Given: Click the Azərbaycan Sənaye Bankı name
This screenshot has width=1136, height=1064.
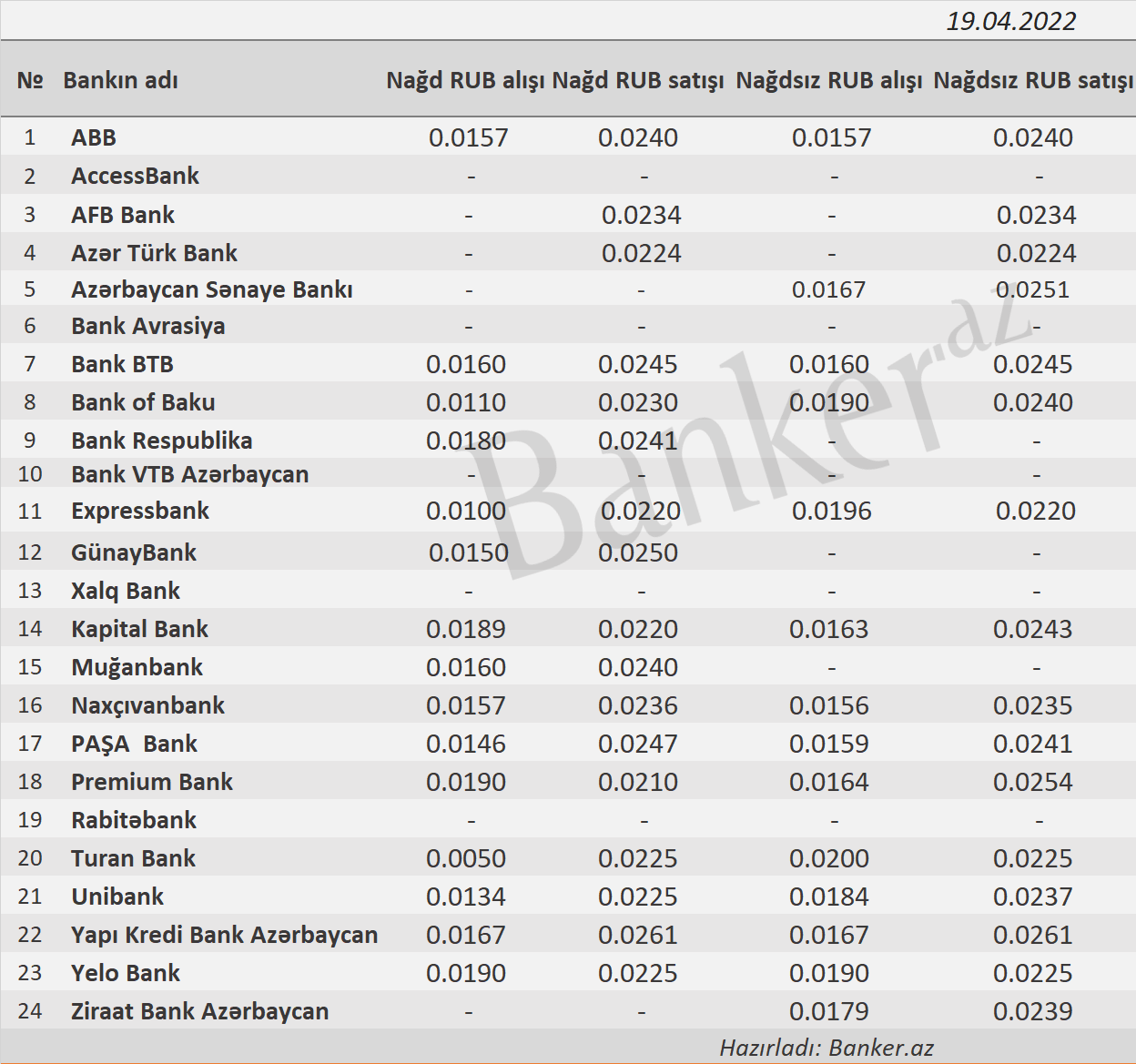Looking at the screenshot, I should (211, 289).
